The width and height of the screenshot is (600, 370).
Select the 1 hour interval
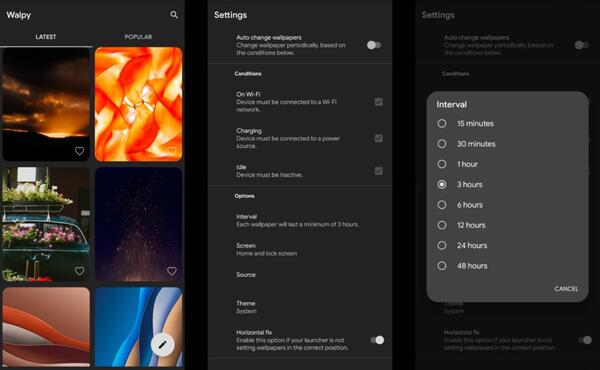point(507,164)
